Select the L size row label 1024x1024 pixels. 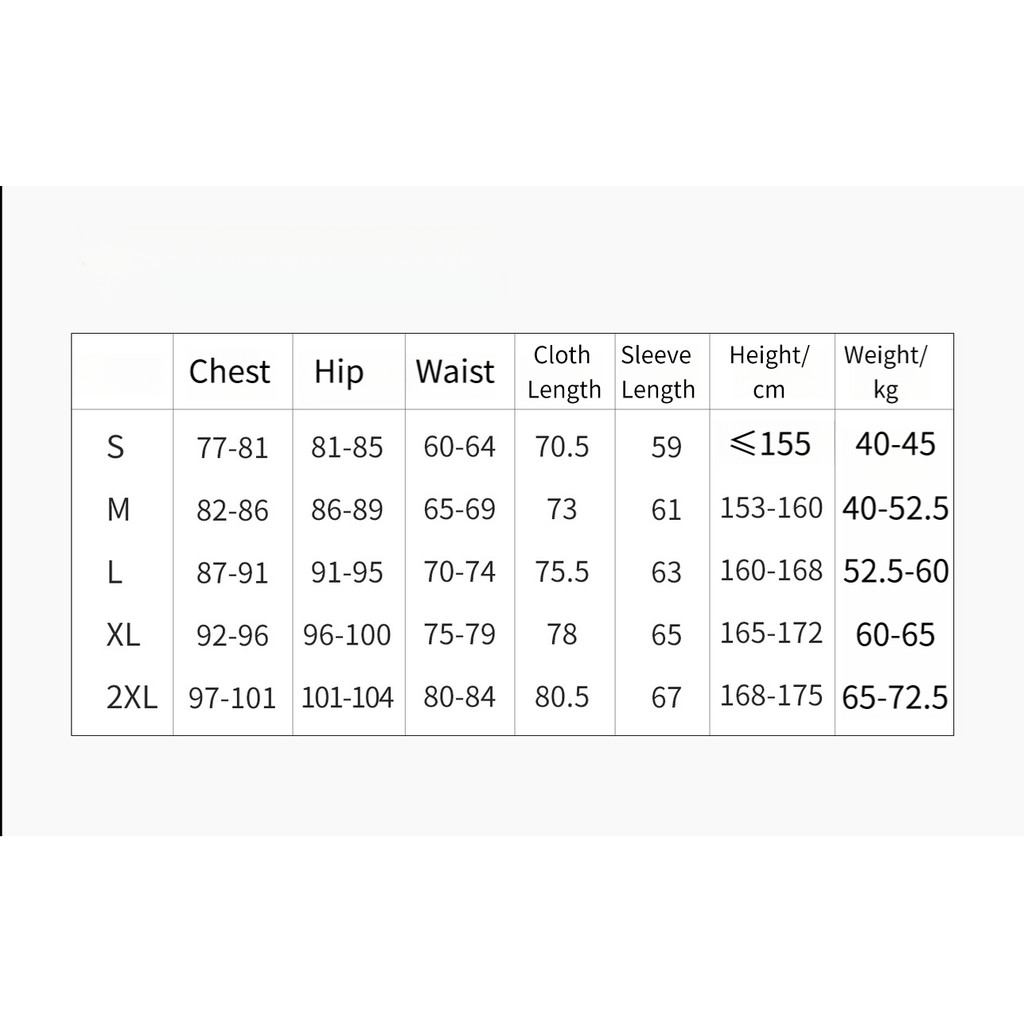tap(114, 572)
